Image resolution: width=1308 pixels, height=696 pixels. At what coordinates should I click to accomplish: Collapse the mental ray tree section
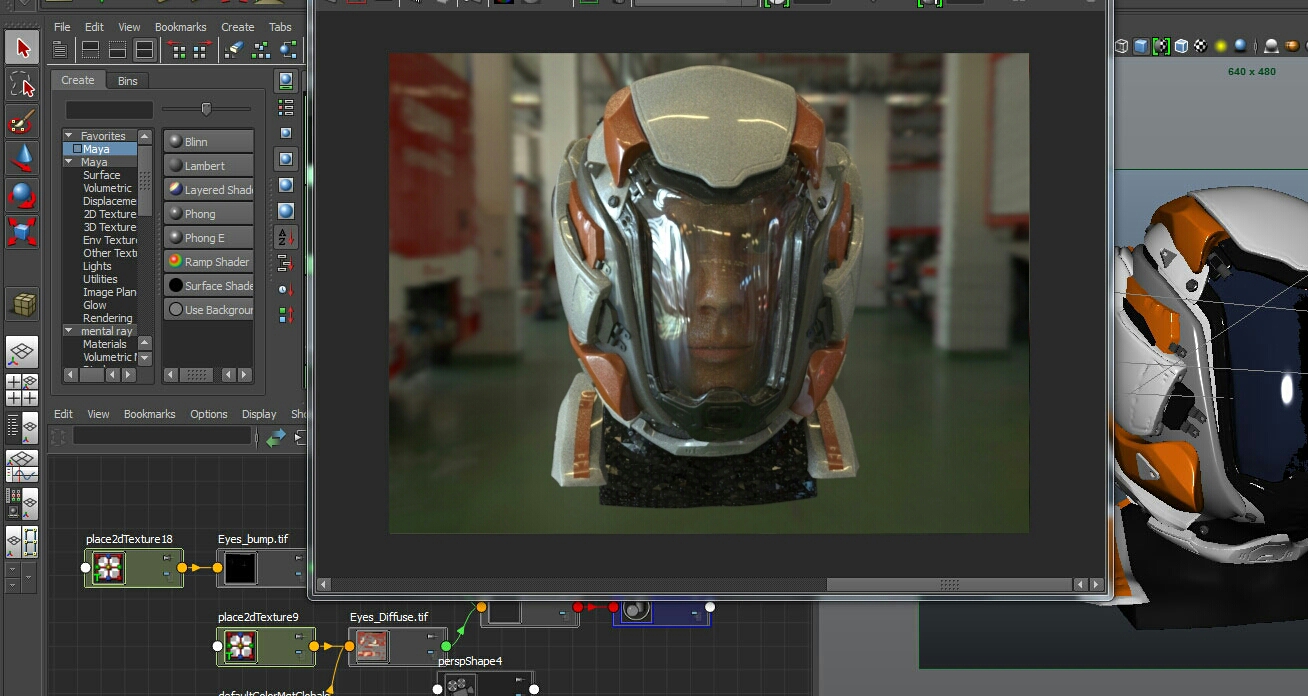(x=69, y=331)
